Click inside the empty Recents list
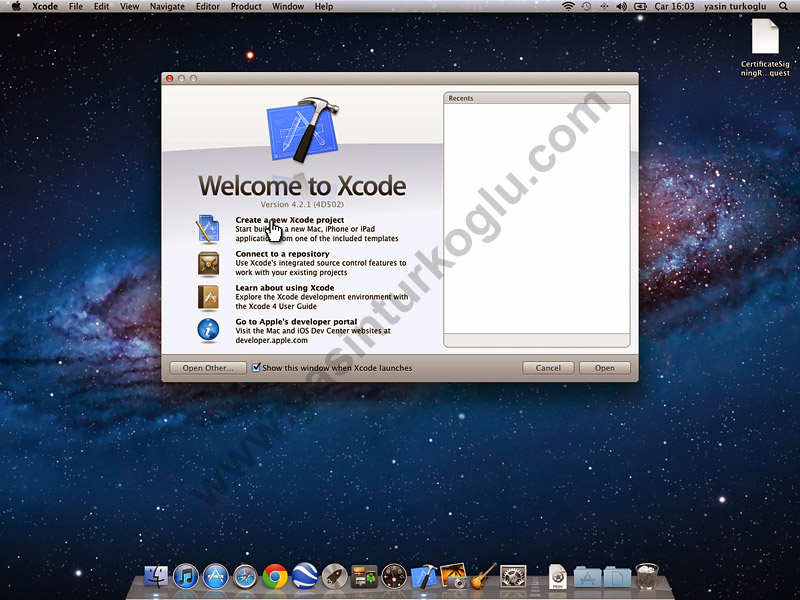The image size is (800, 600). [x=537, y=218]
